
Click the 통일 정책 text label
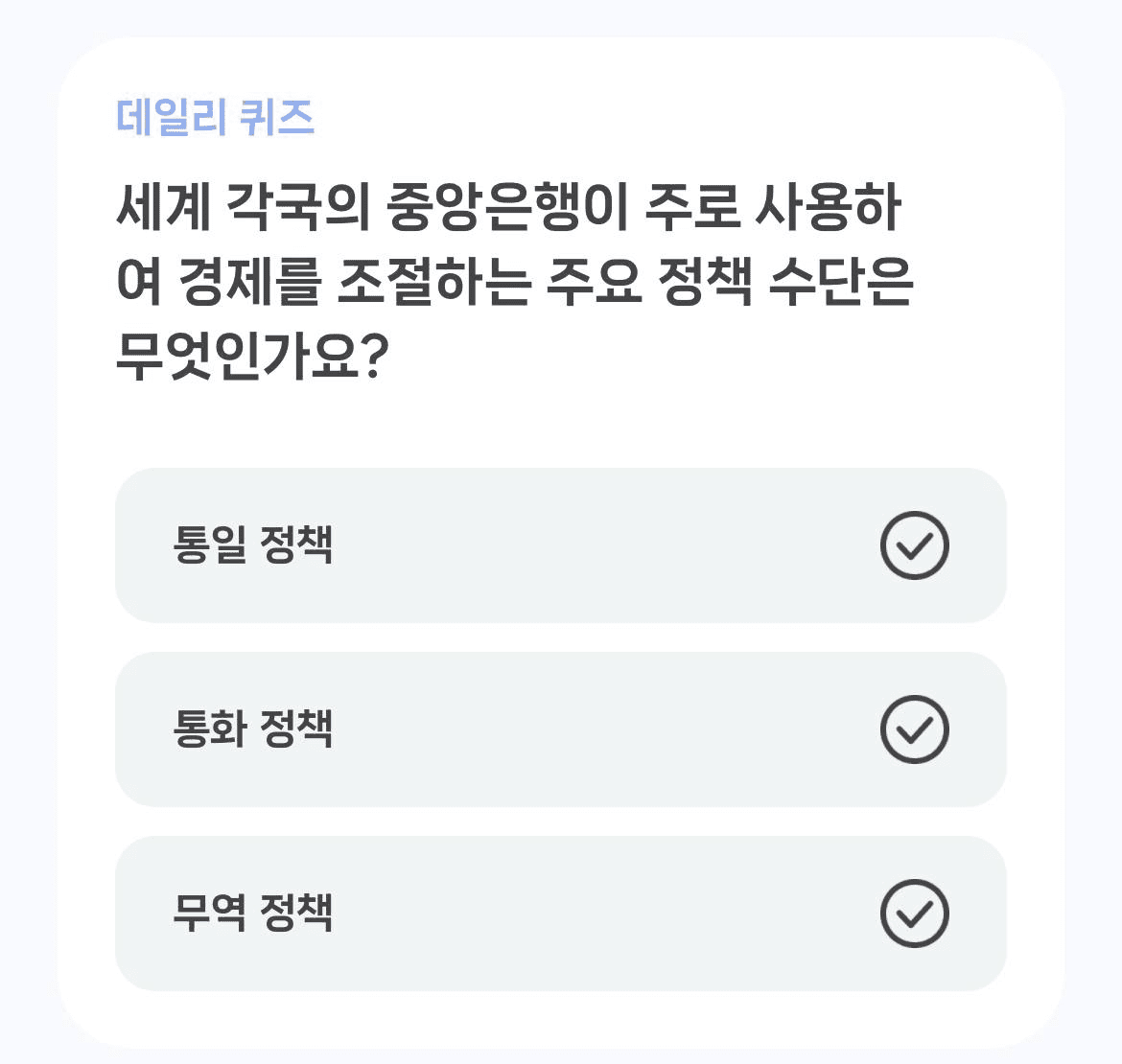[252, 545]
